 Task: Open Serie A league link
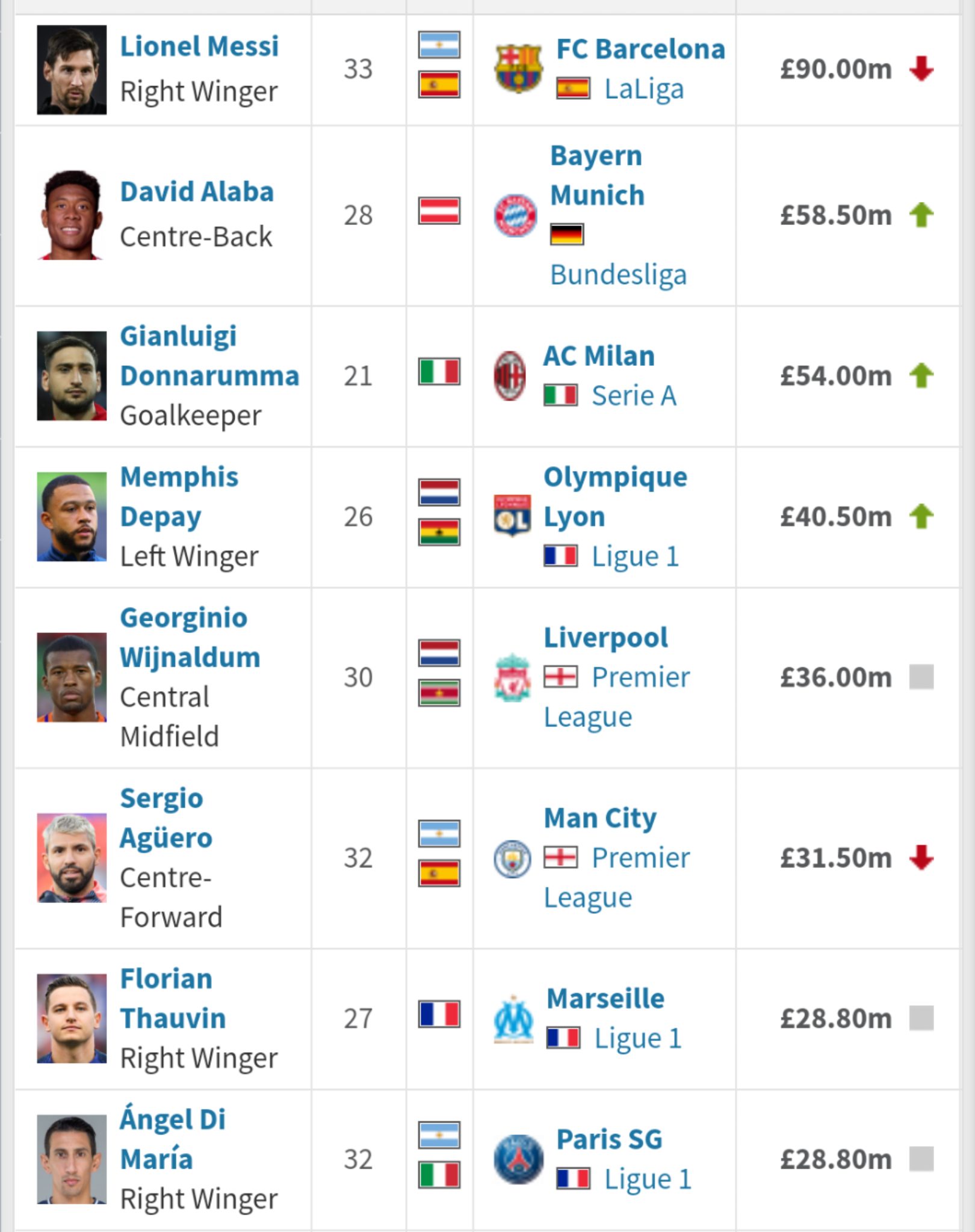tap(634, 396)
